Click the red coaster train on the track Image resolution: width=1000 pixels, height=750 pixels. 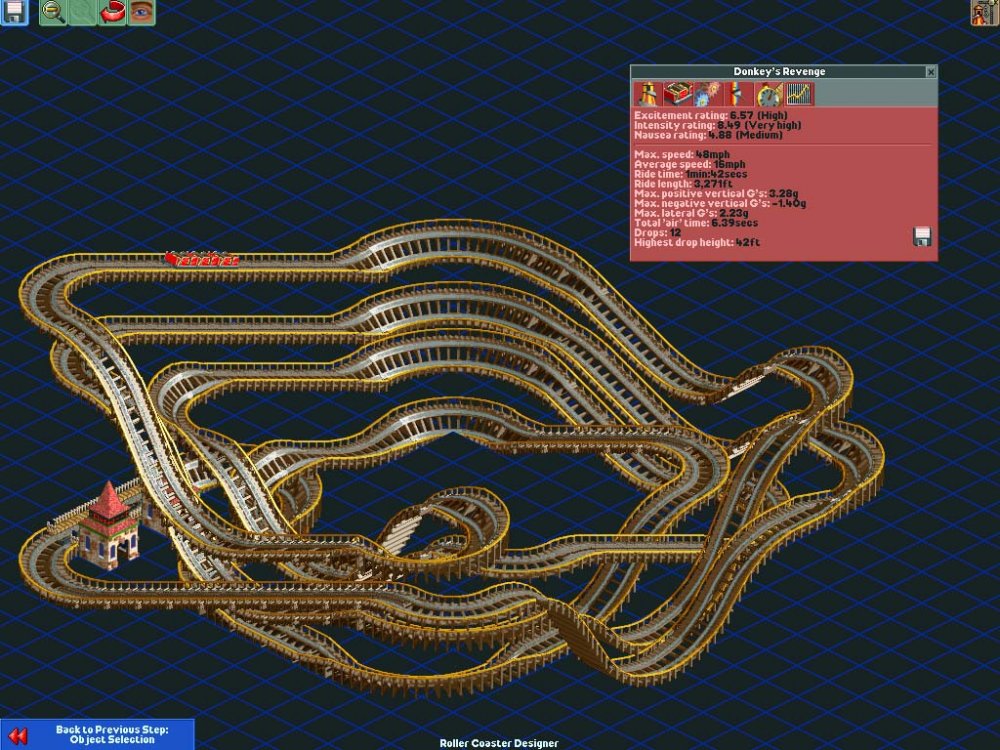[x=203, y=260]
